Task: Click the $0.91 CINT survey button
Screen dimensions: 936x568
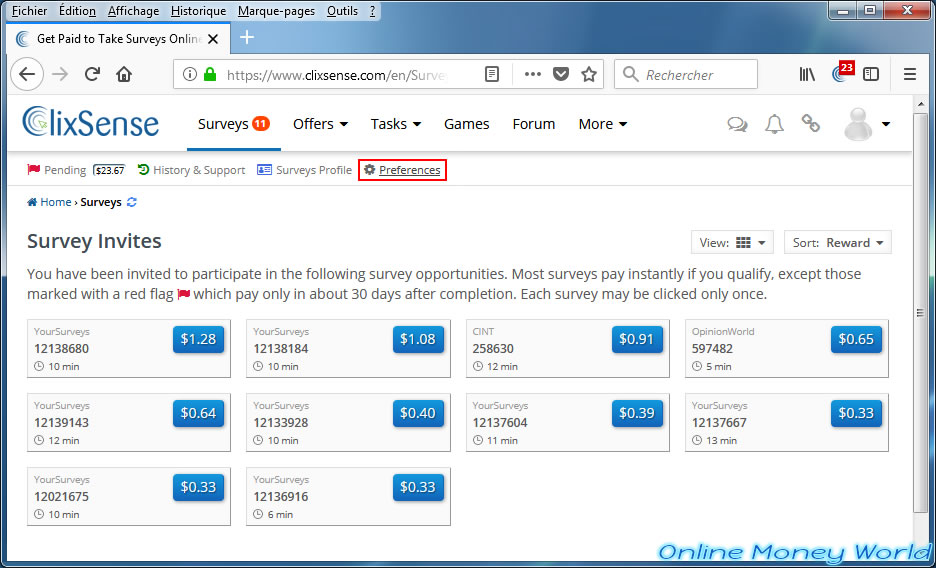Action: point(637,339)
